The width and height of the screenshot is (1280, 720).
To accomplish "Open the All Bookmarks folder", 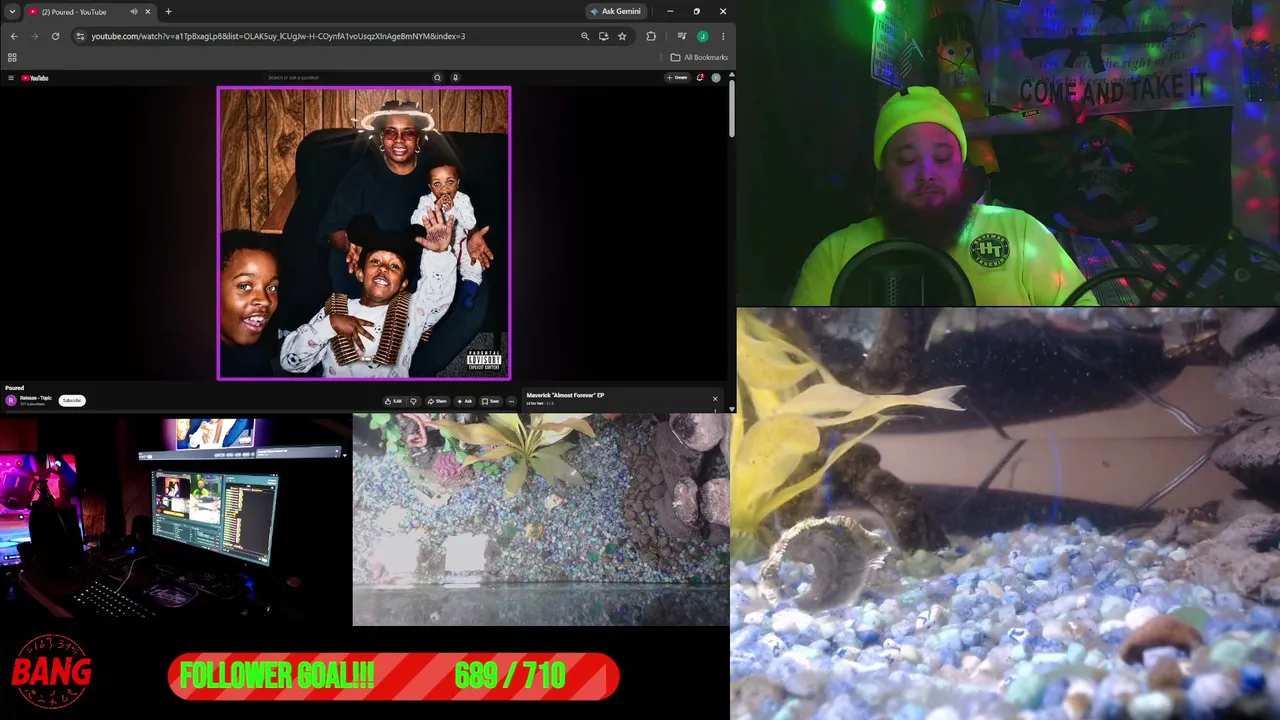I will pyautogui.click(x=700, y=57).
